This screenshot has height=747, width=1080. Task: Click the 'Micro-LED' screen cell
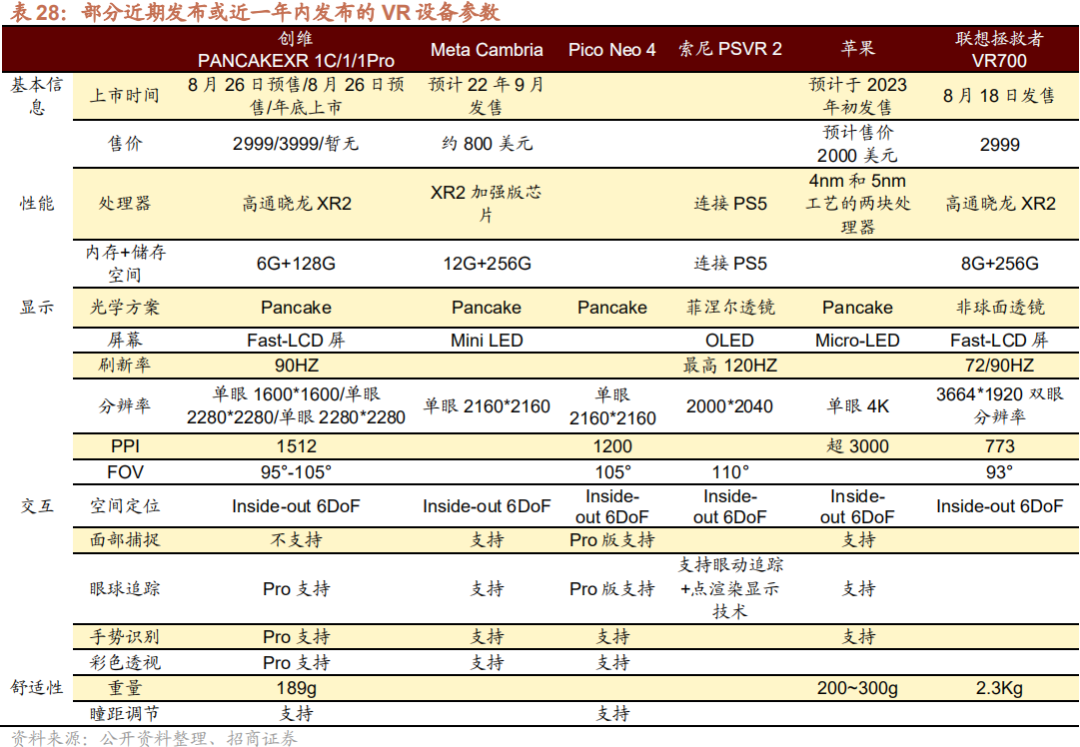pyautogui.click(x=857, y=340)
